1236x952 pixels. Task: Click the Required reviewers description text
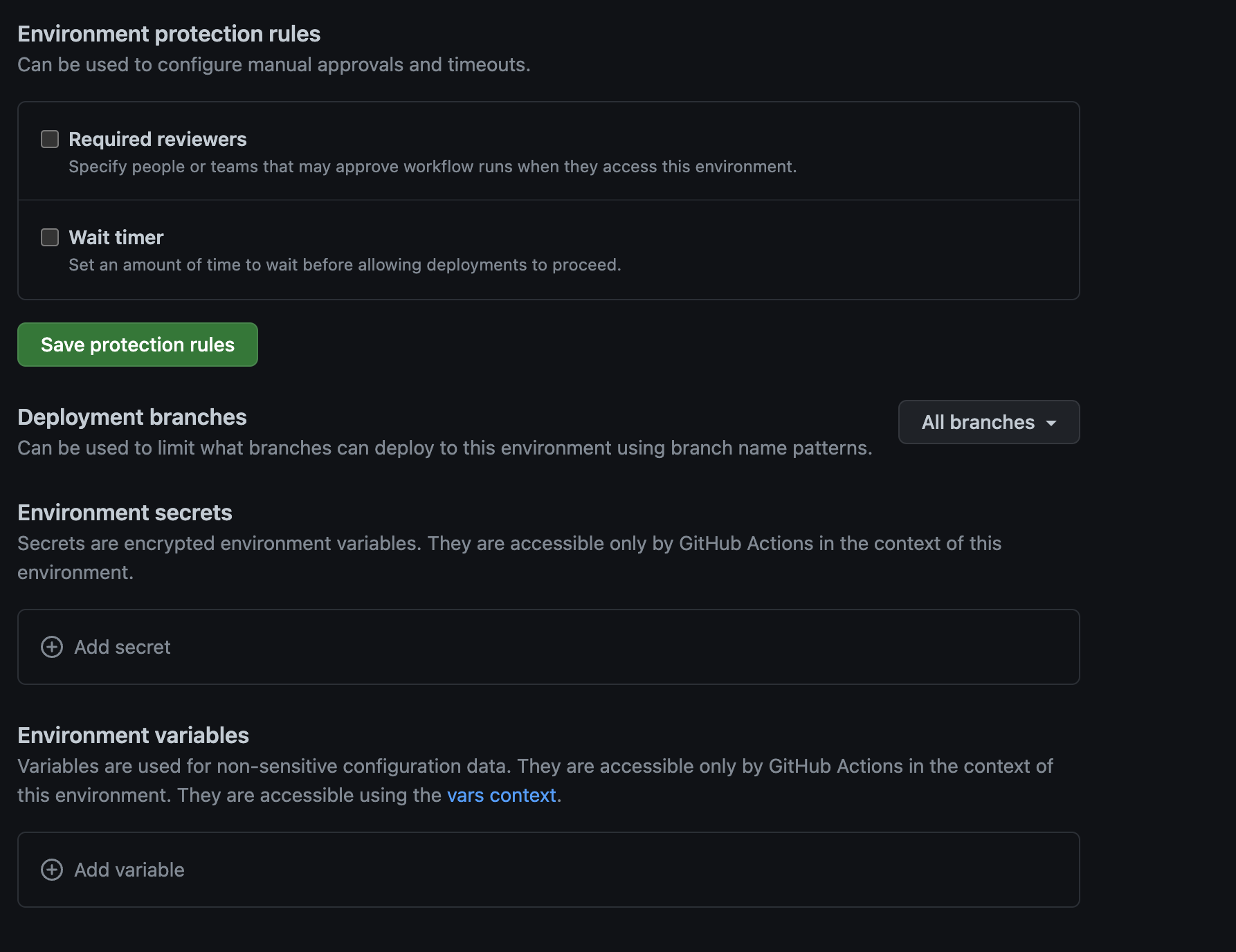(x=433, y=167)
